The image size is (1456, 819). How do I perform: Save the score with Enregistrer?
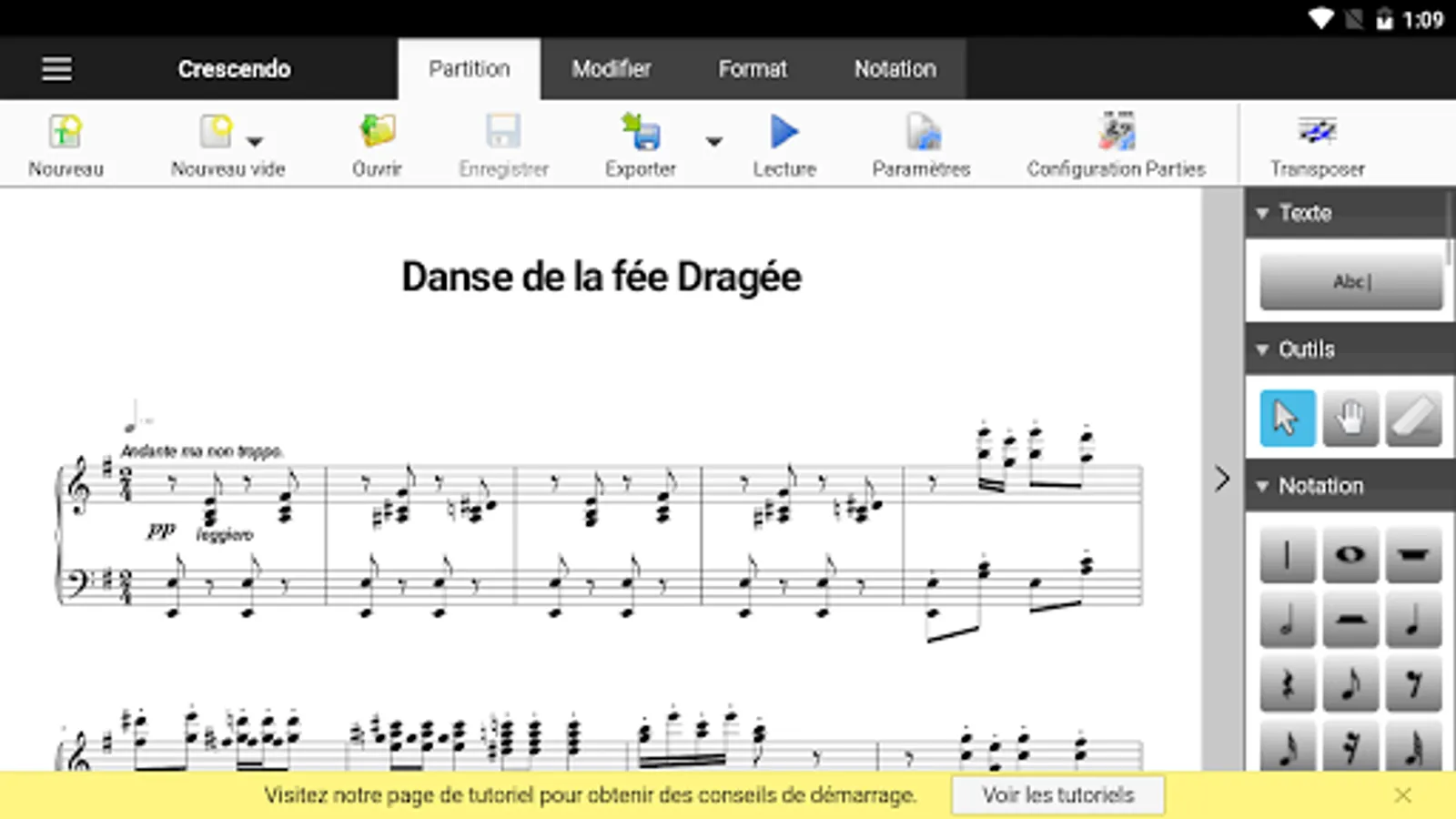[503, 145]
